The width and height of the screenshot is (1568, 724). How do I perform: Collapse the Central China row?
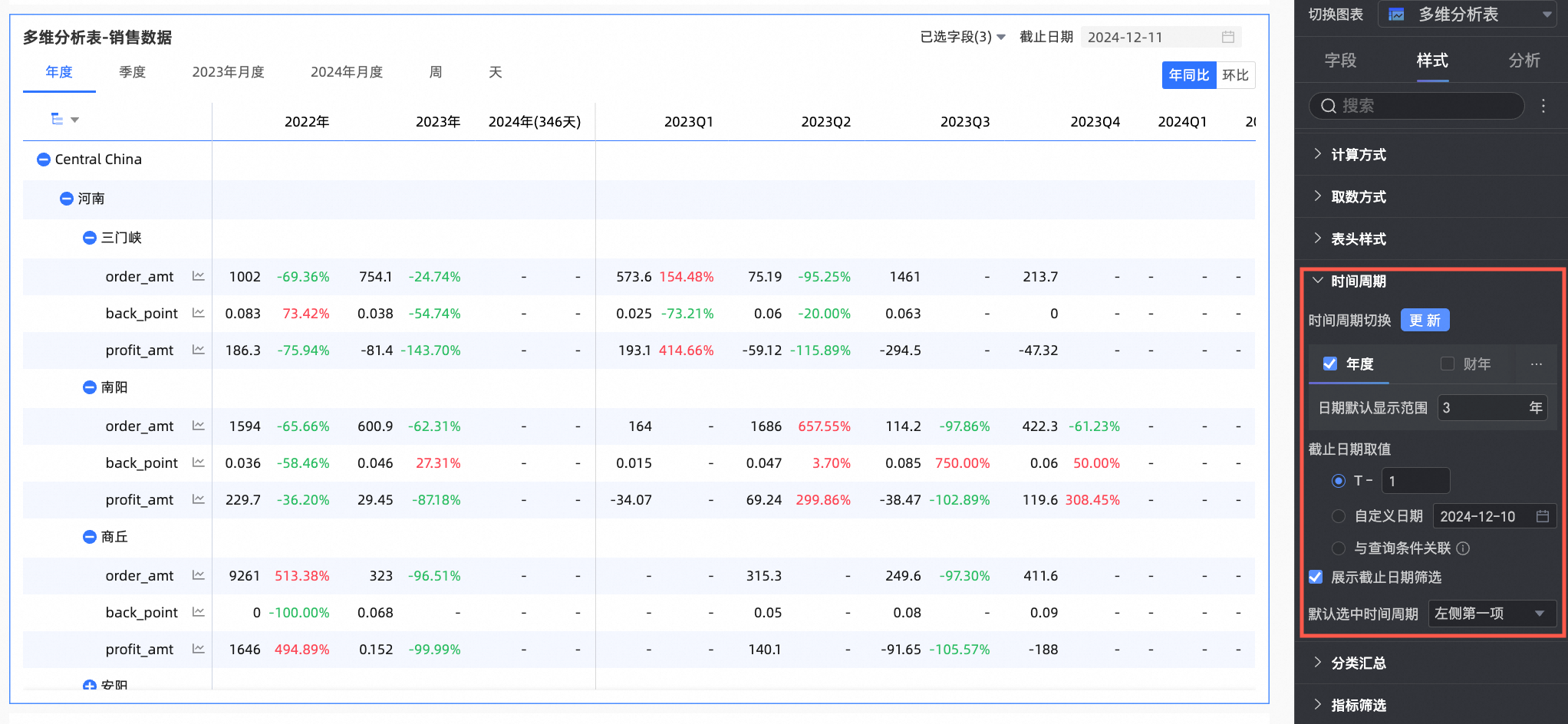44,160
